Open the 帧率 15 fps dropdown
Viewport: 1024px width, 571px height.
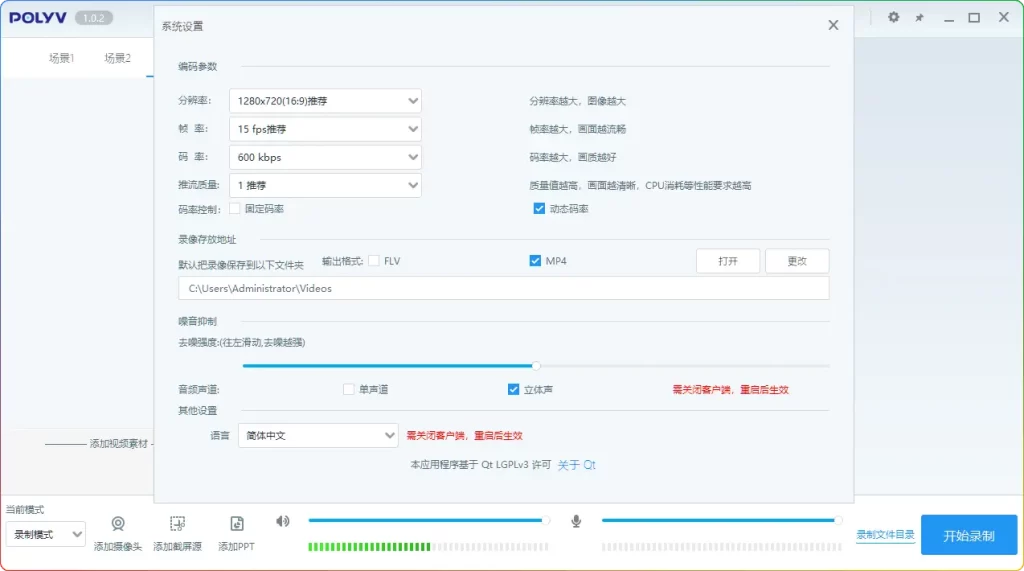pyautogui.click(x=325, y=129)
